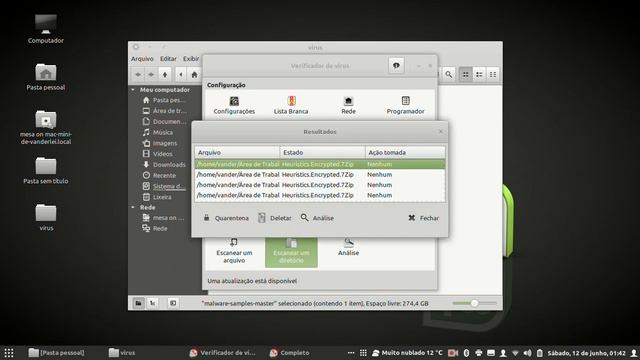Viewport: 640px width, 360px height.
Task: Open Documen... in sidebar
Action: [x=164, y=122]
